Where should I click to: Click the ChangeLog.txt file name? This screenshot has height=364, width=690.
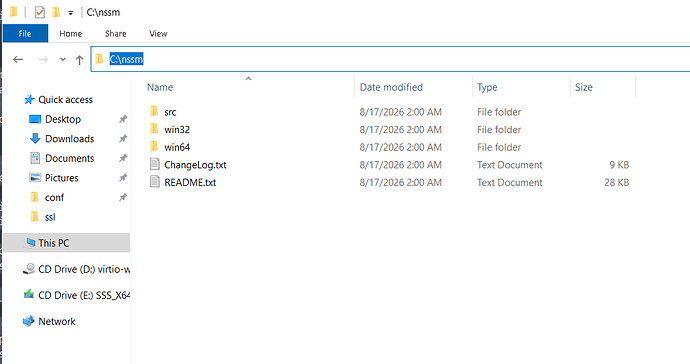point(195,165)
